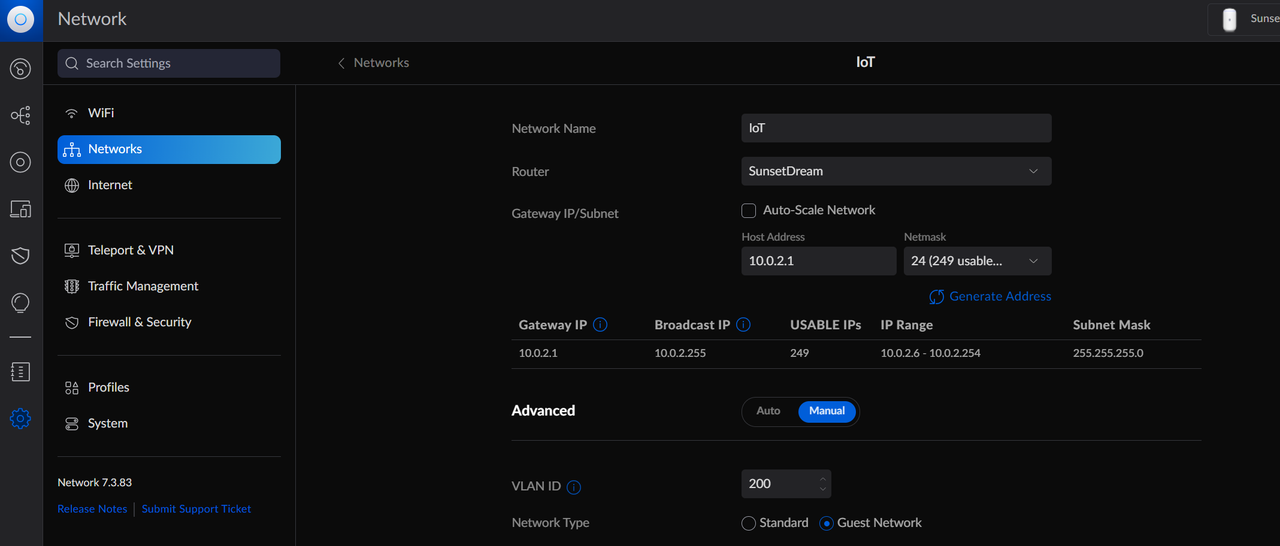Click the Firewall & Security shield icon
This screenshot has height=546, width=1280.
click(72, 322)
